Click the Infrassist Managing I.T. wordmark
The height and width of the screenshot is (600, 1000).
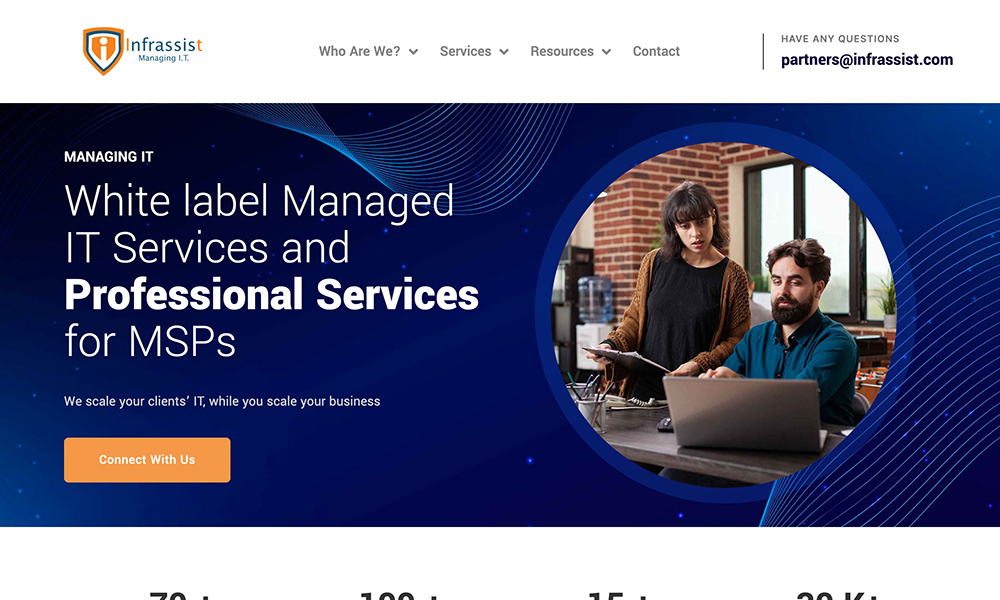[164, 50]
